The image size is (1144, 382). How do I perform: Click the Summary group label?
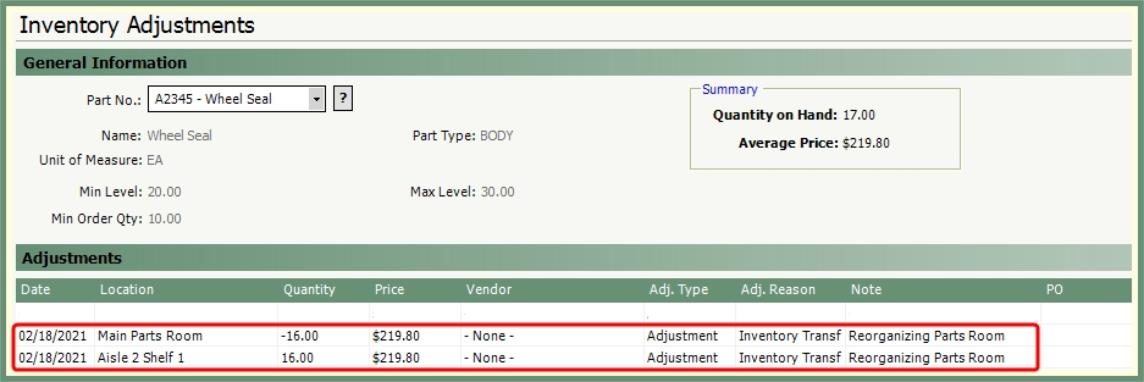730,89
